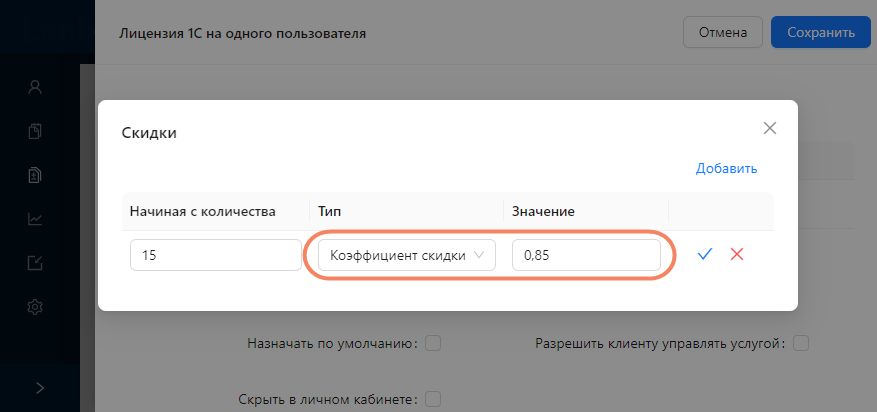Click the Отмена button
The height and width of the screenshot is (412, 877).
coord(723,32)
